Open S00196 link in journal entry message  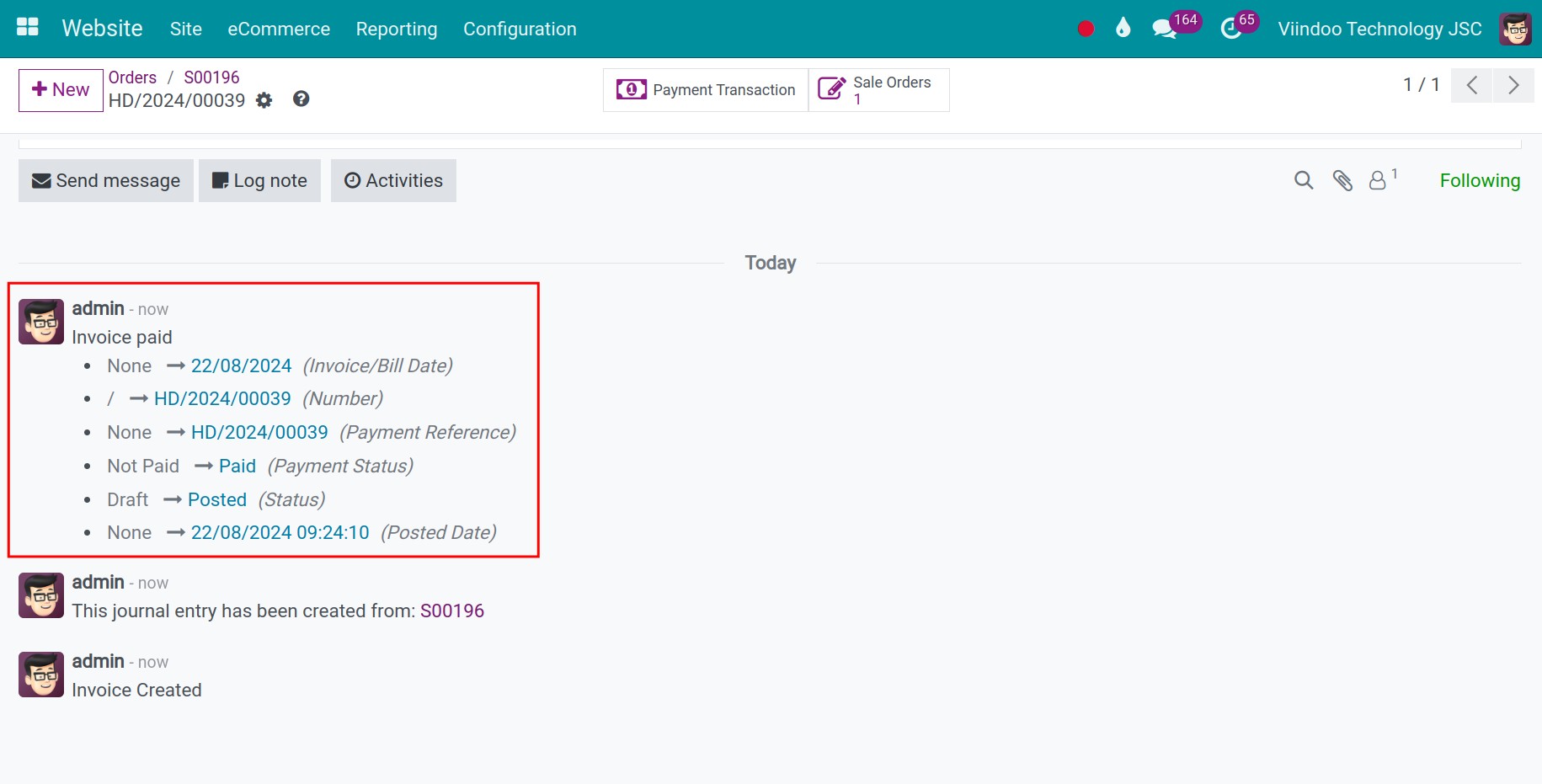click(452, 611)
